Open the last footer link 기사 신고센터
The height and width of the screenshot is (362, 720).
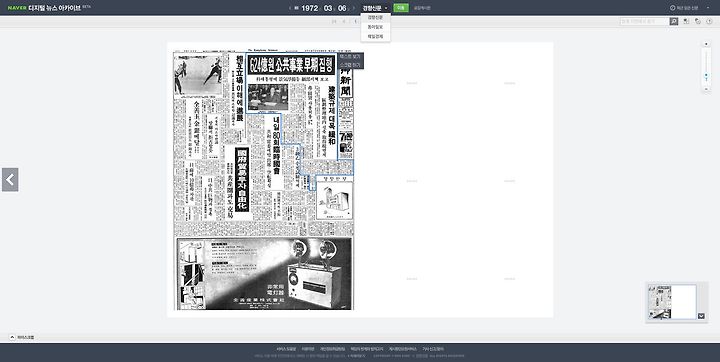433,349
